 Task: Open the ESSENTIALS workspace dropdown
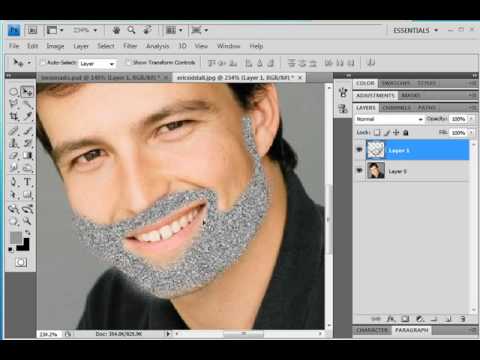(415, 30)
